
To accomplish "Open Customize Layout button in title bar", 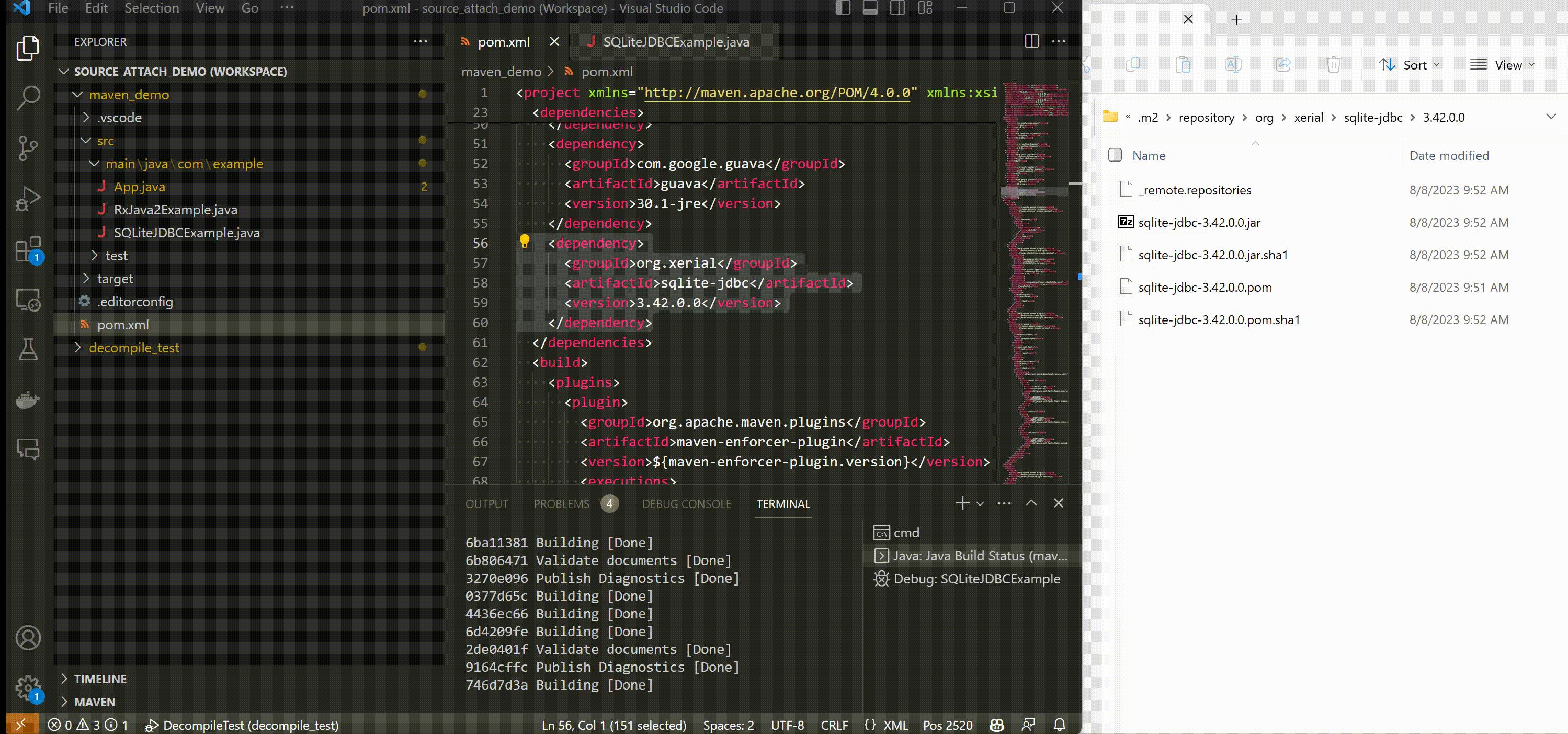I will (925, 8).
